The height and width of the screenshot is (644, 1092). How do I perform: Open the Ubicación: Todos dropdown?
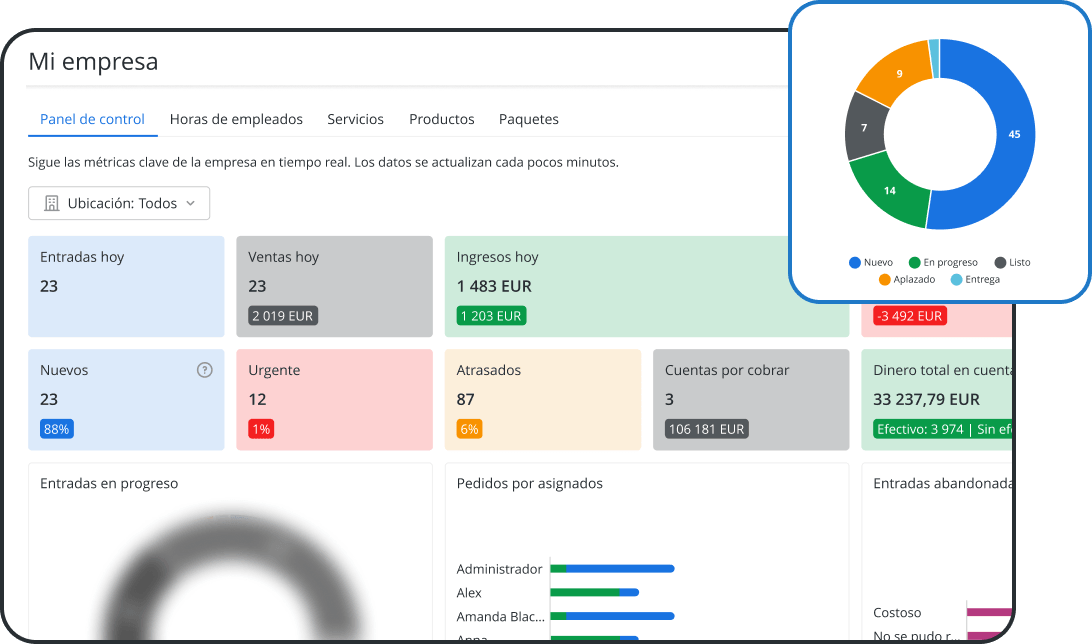[x=119, y=203]
